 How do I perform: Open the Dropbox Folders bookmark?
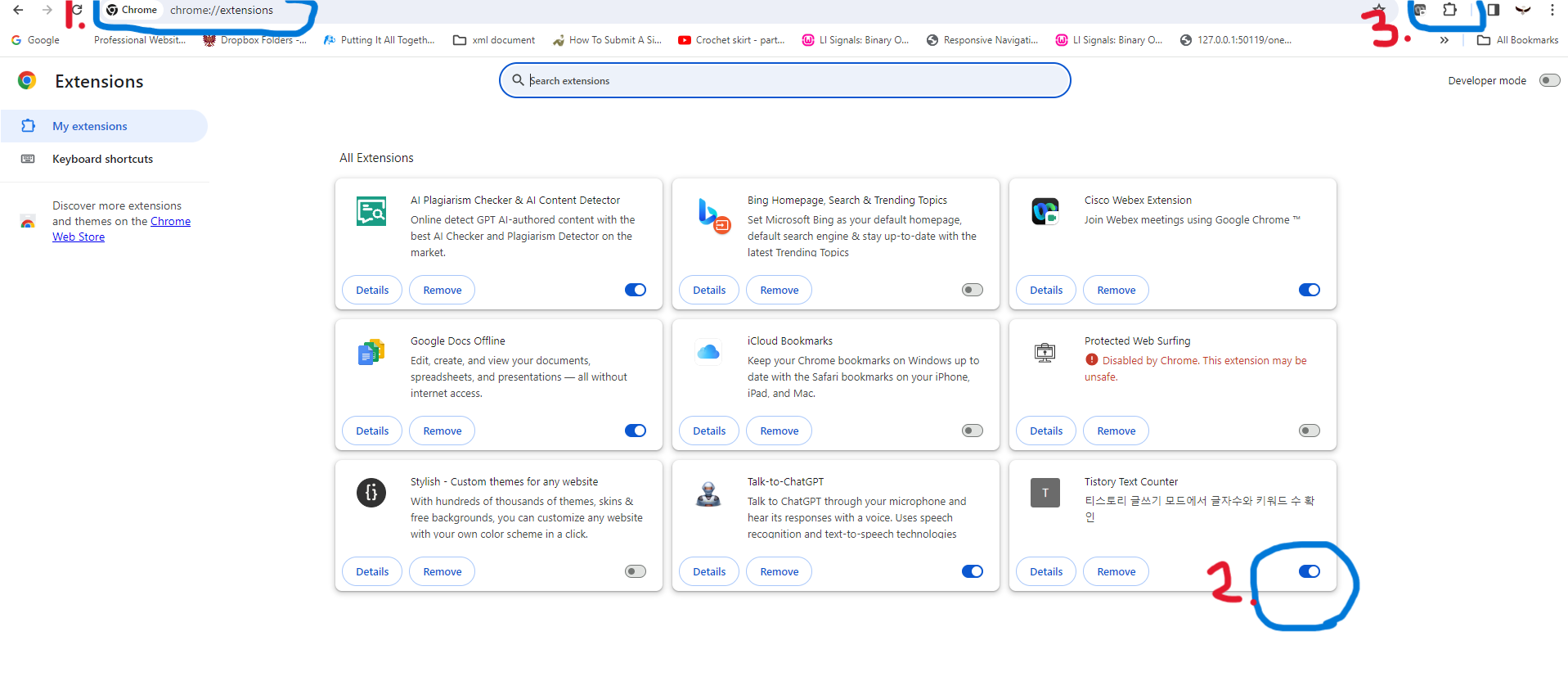pos(255,40)
